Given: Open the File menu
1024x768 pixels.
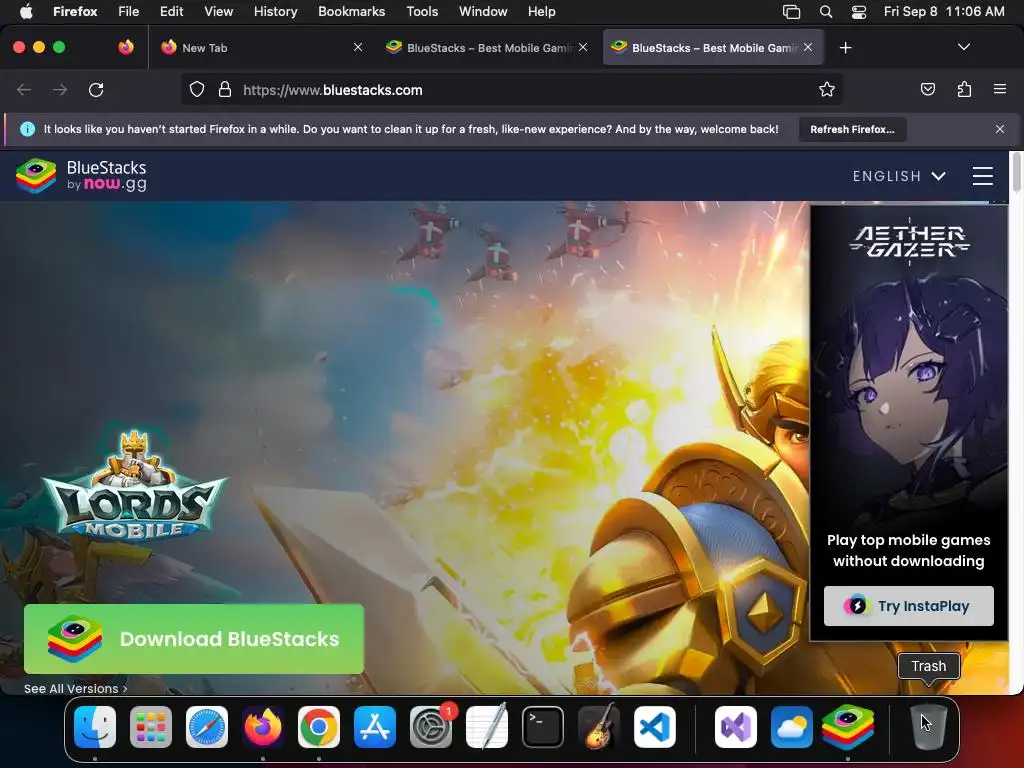Looking at the screenshot, I should click(129, 12).
